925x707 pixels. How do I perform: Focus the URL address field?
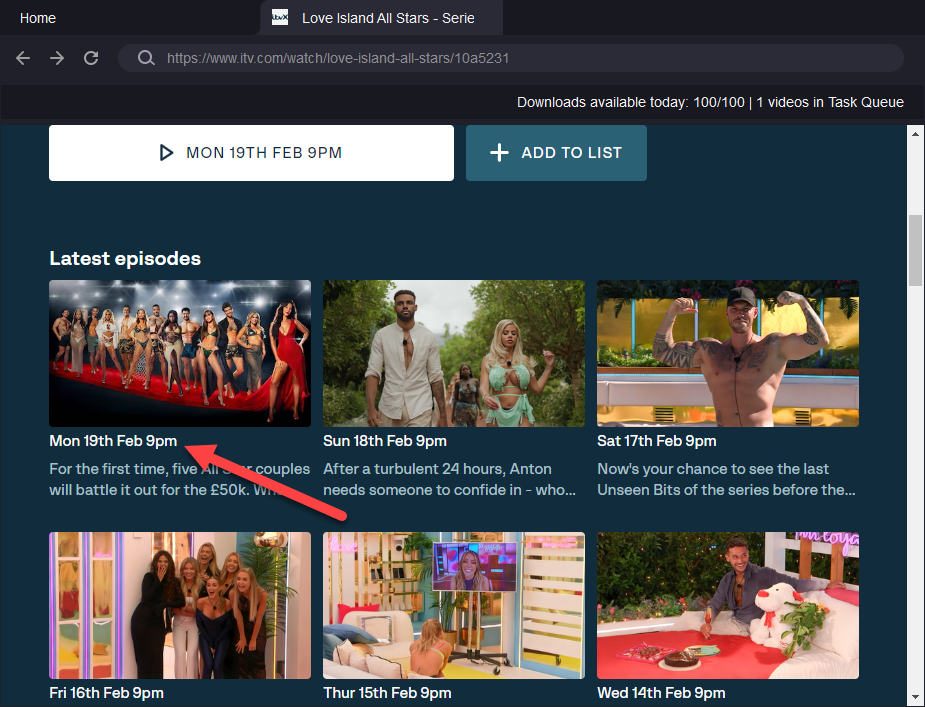(x=511, y=58)
